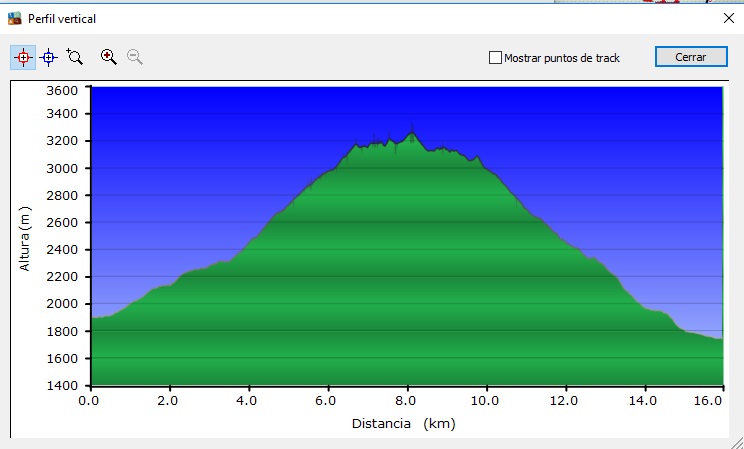Click the 0.0 distance axis value
Image resolution: width=744 pixels, height=449 pixels.
[88, 401]
